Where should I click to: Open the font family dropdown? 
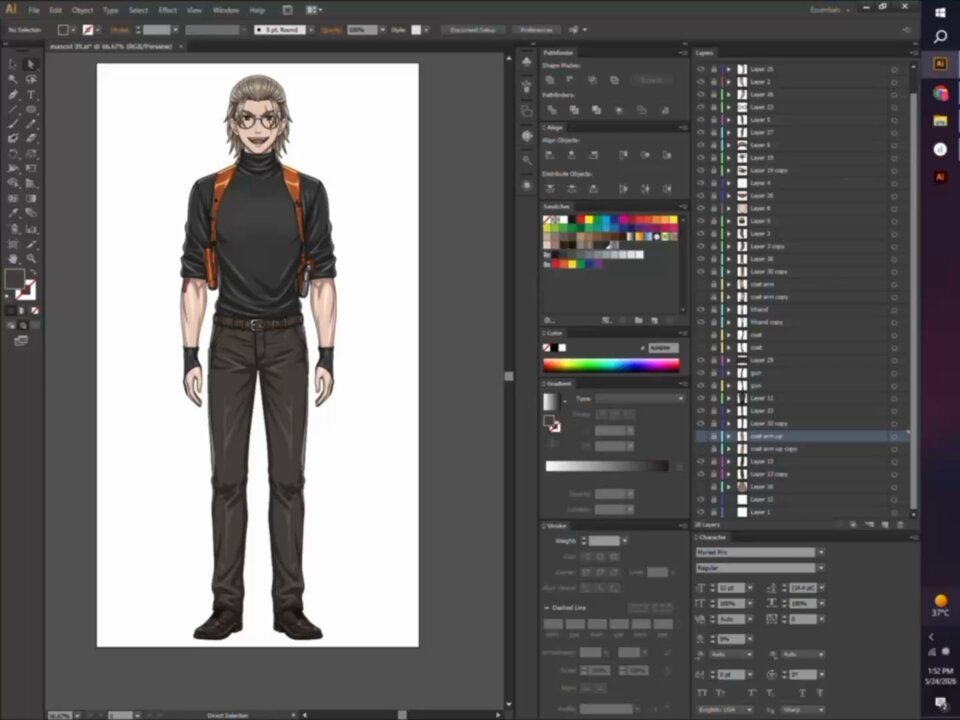pyautogui.click(x=821, y=552)
